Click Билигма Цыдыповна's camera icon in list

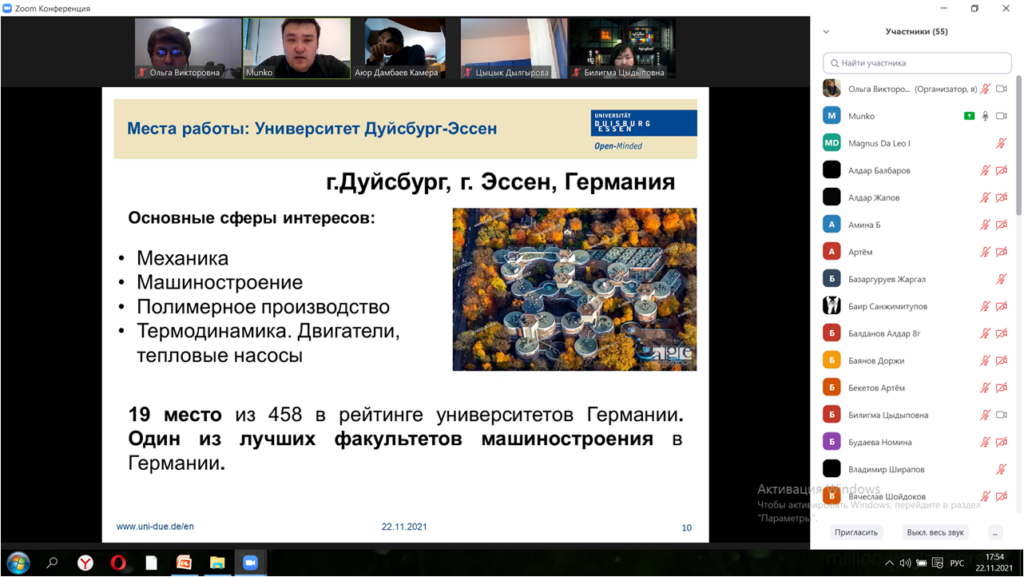1001,414
